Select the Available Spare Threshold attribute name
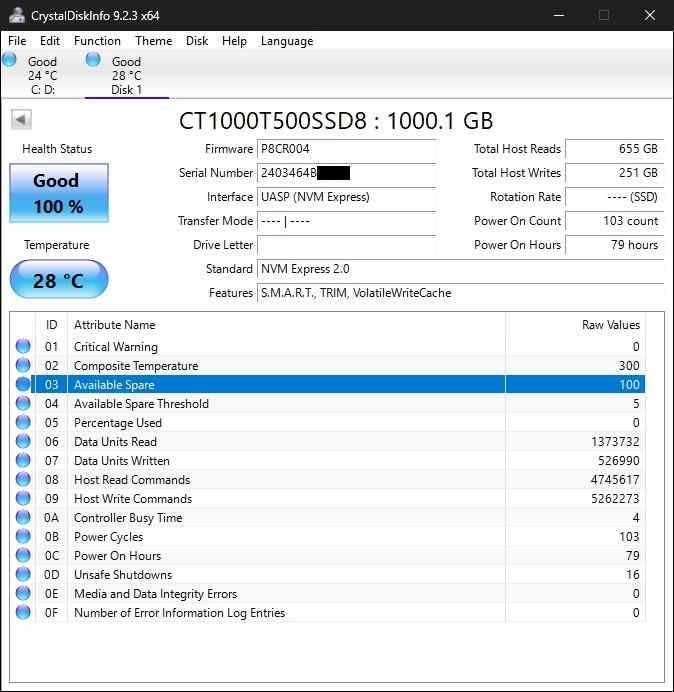The height and width of the screenshot is (692, 674). coord(141,404)
